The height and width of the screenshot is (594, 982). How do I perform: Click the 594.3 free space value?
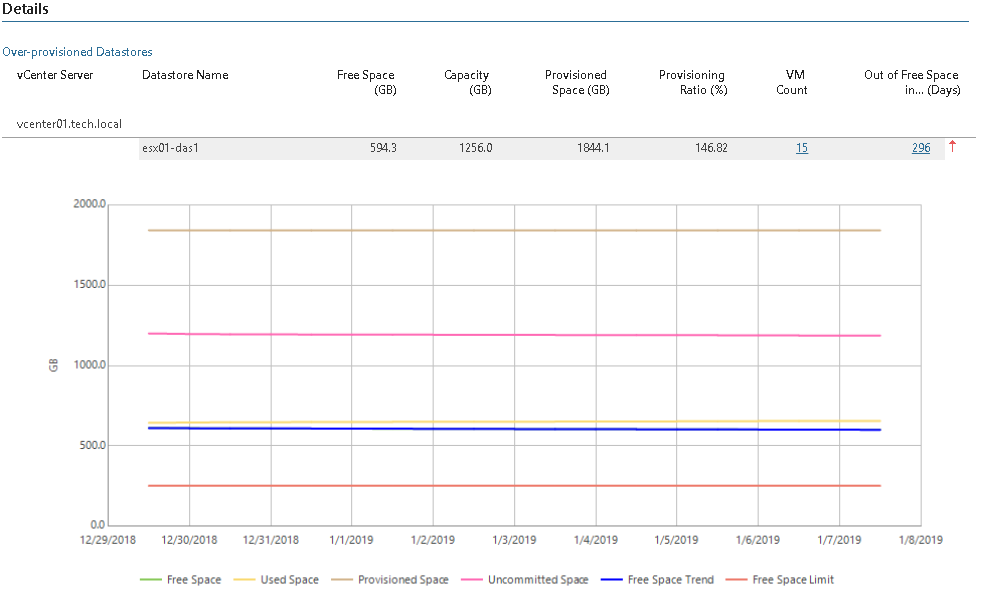coord(383,148)
